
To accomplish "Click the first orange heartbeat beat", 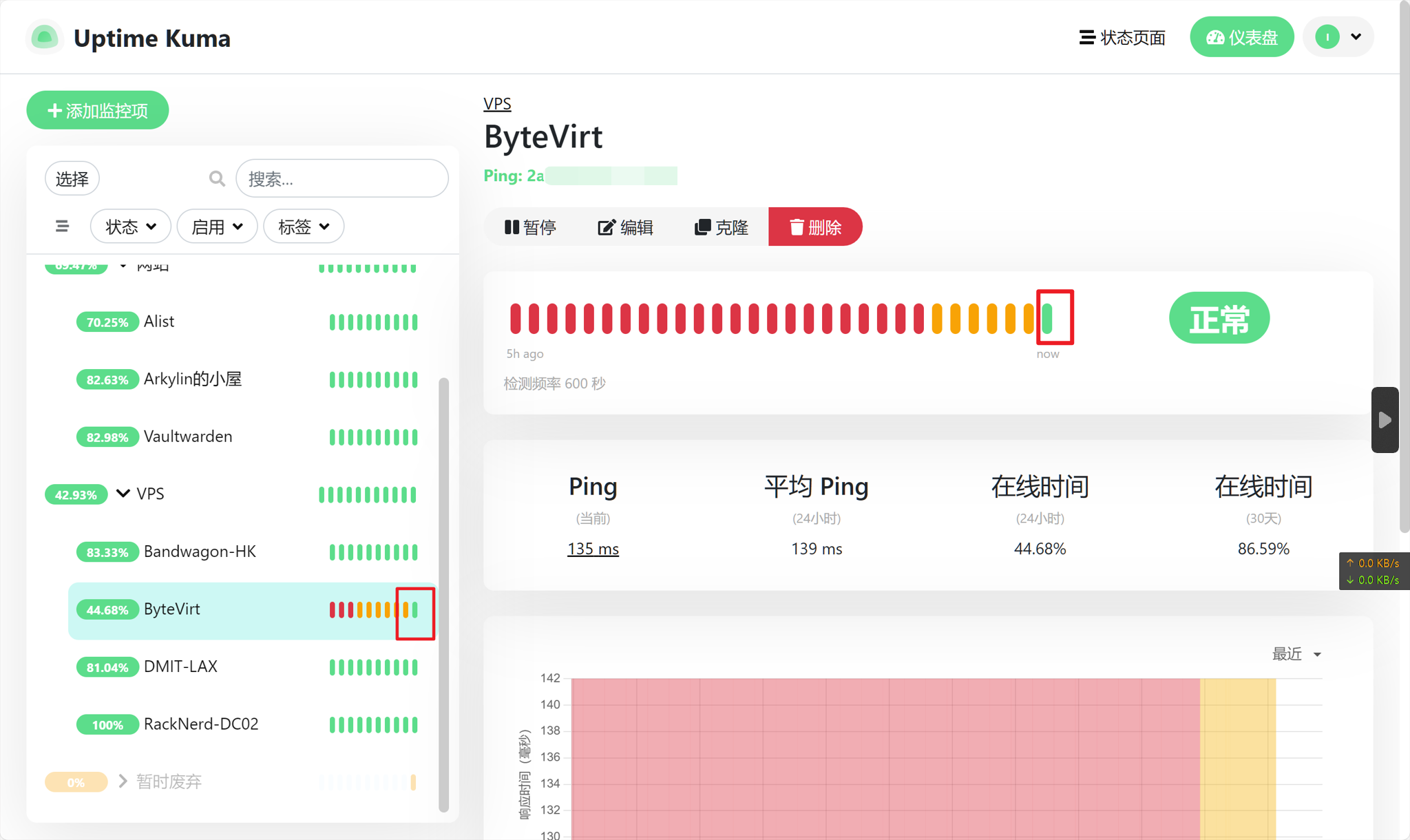I will click(937, 318).
